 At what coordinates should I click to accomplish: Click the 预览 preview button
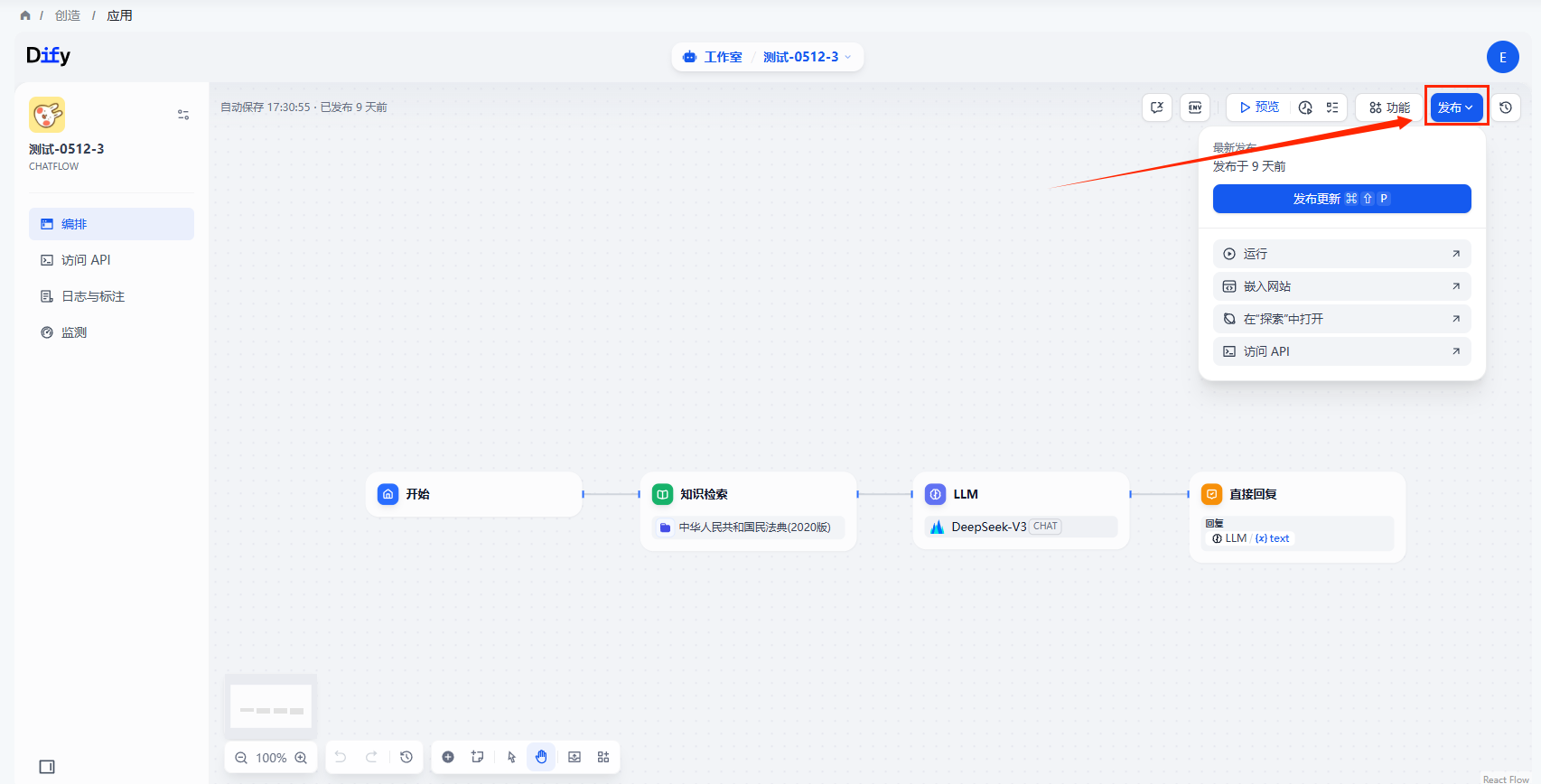1259,107
